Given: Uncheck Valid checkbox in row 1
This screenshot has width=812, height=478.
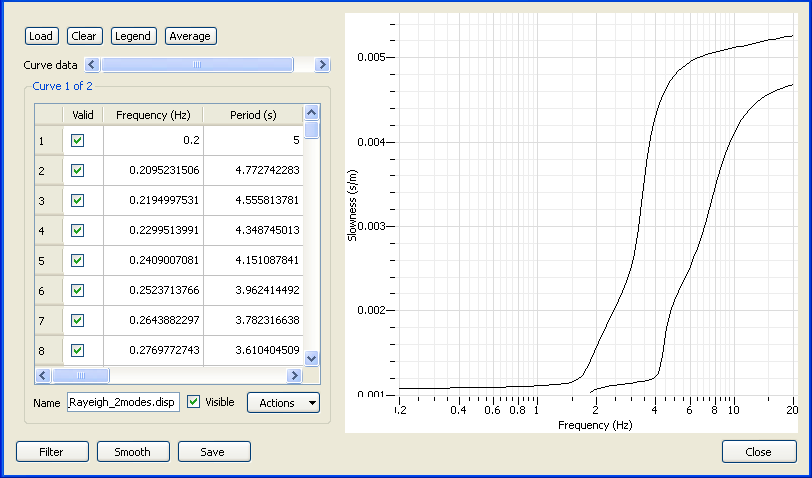Looking at the screenshot, I should 78,141.
